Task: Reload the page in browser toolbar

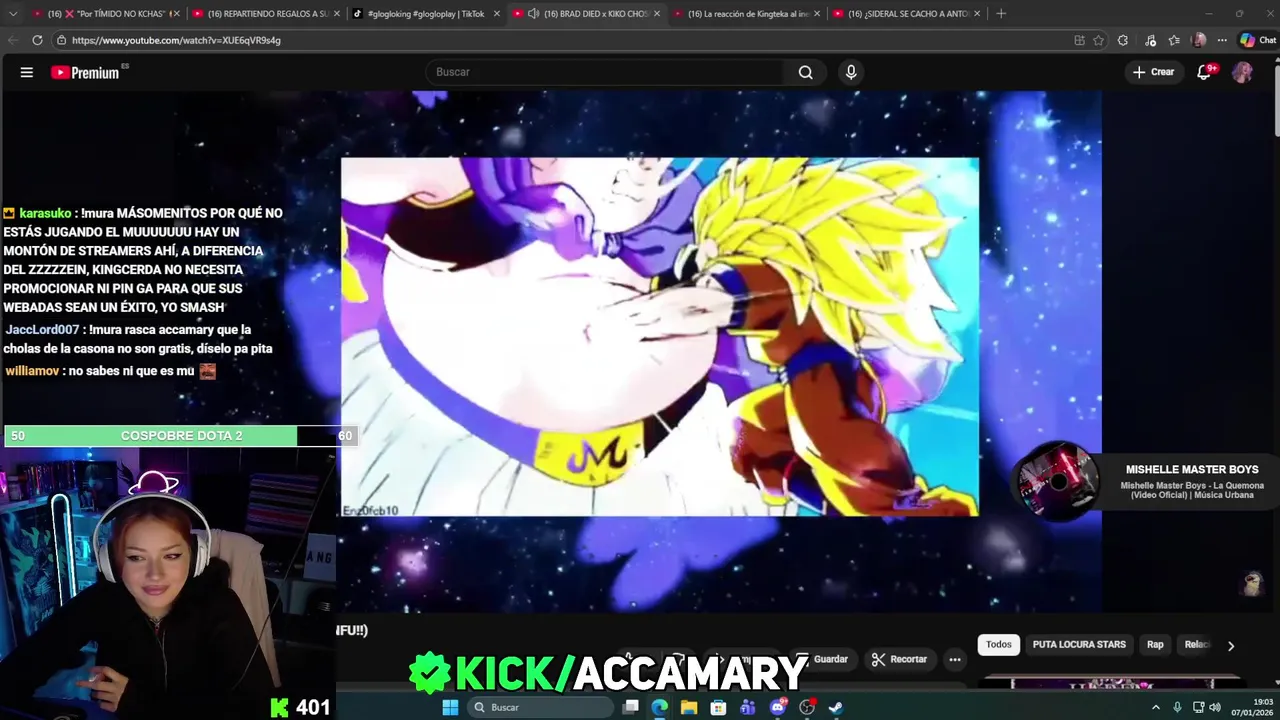Action: 37,40
